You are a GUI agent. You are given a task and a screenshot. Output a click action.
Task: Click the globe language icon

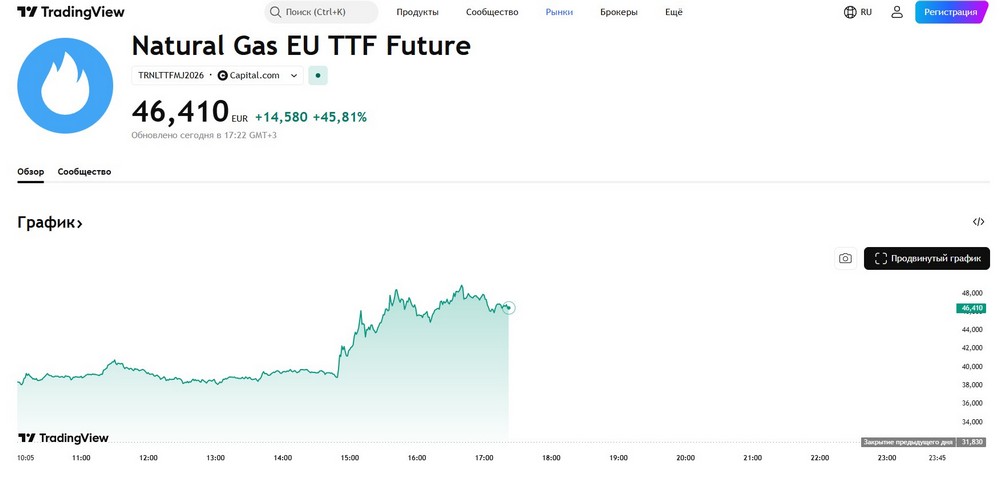[850, 12]
